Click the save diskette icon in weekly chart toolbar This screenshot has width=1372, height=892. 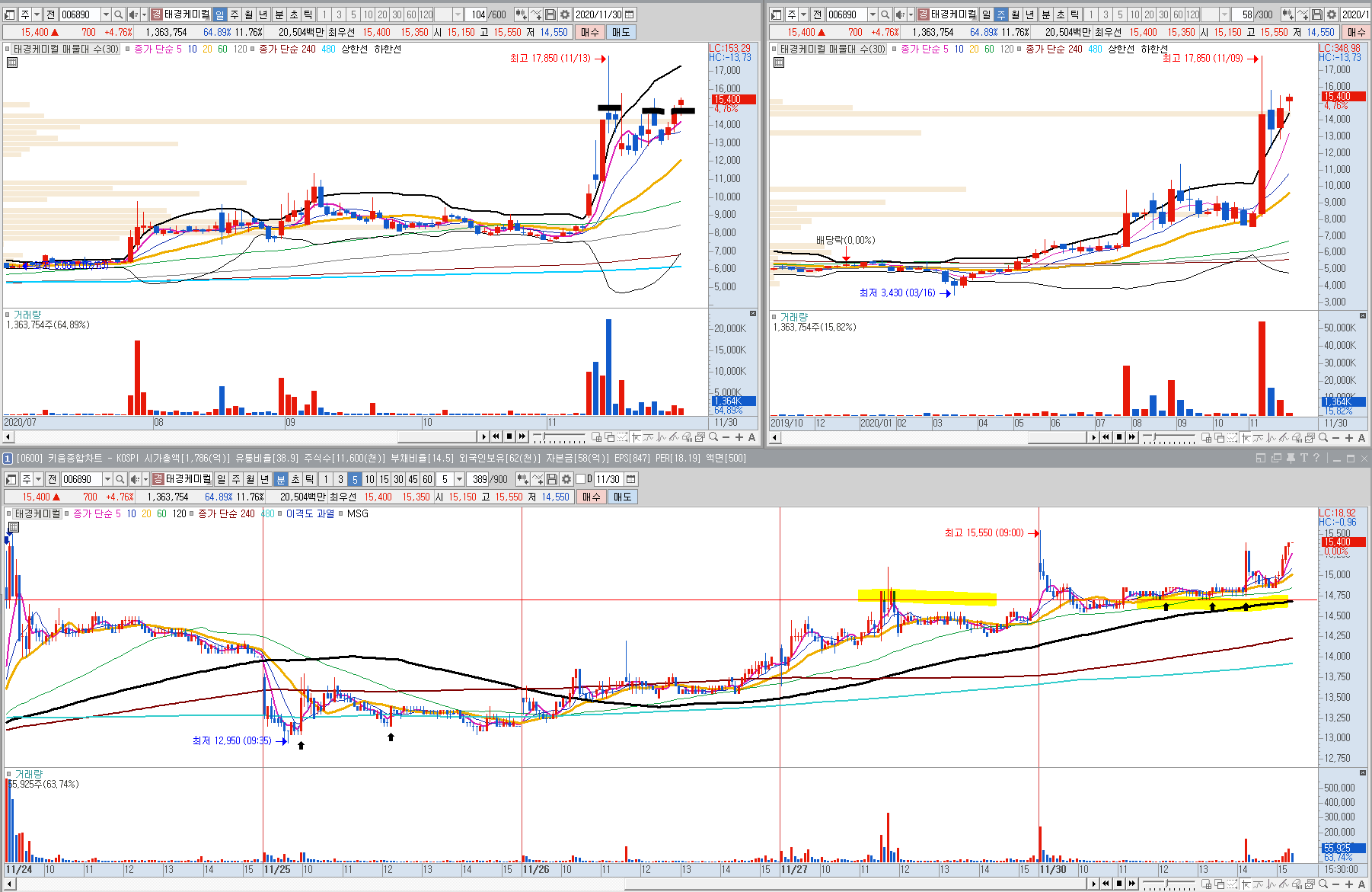click(1317, 14)
